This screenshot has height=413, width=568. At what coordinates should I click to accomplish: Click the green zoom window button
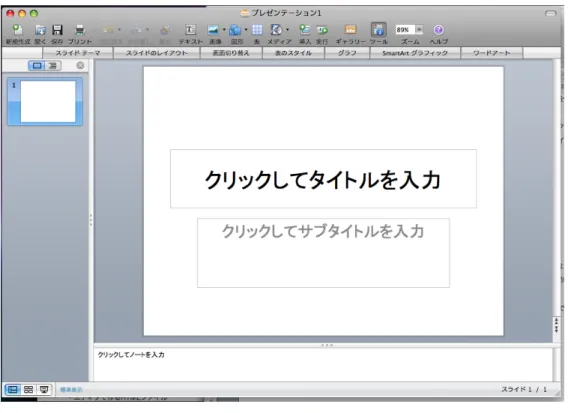coord(34,13)
